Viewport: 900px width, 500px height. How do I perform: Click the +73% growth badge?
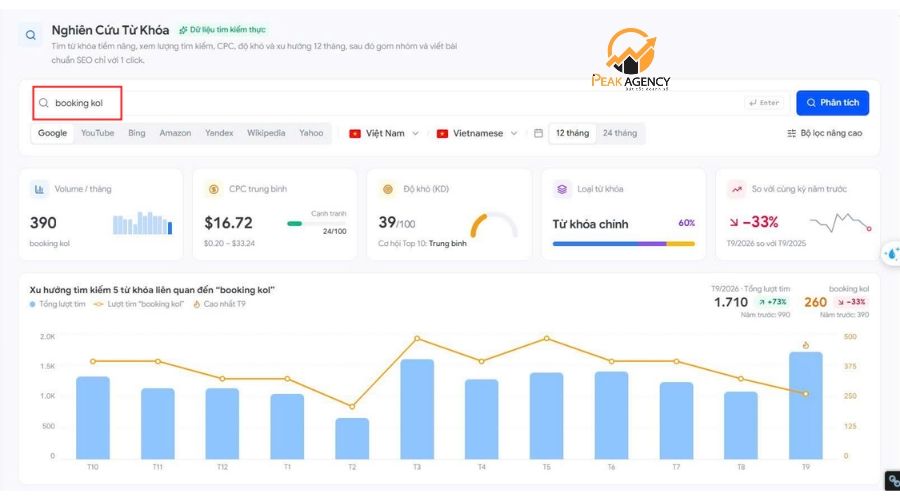click(773, 302)
